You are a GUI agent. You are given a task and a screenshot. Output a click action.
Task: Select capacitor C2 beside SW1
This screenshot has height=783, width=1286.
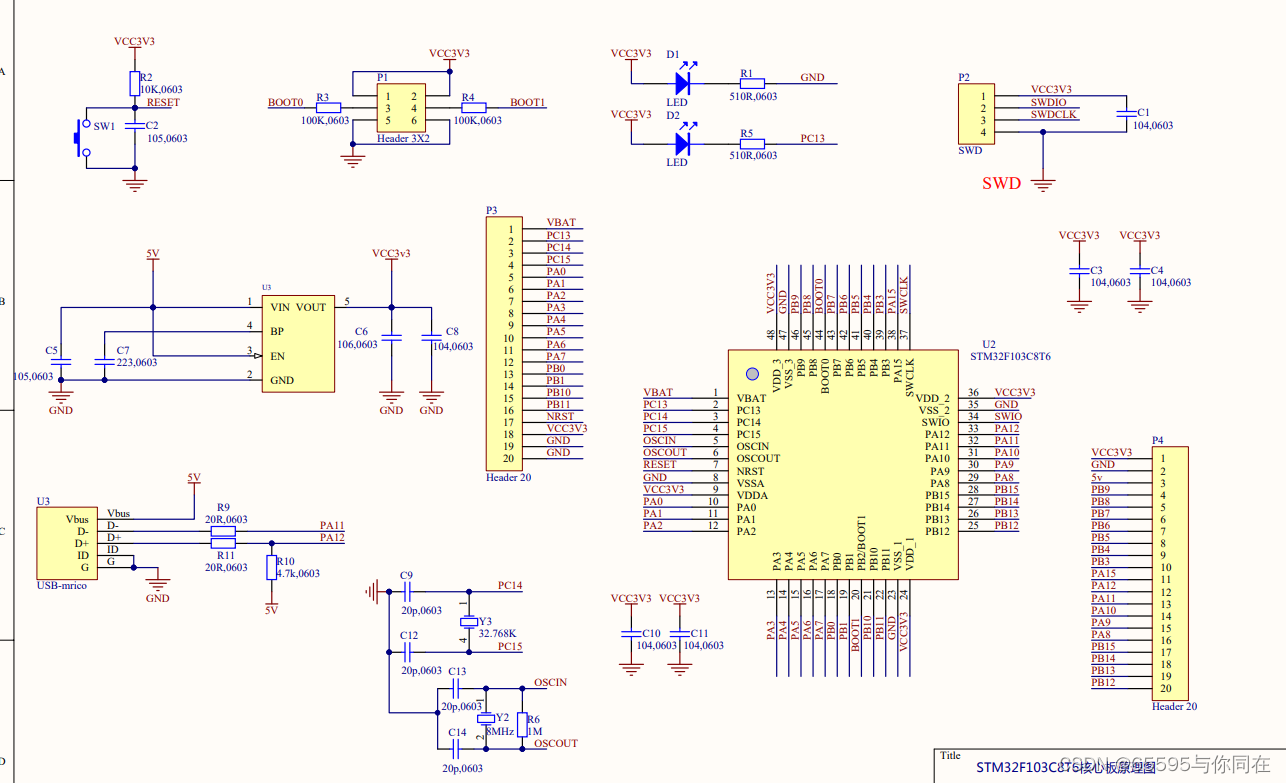click(x=134, y=126)
